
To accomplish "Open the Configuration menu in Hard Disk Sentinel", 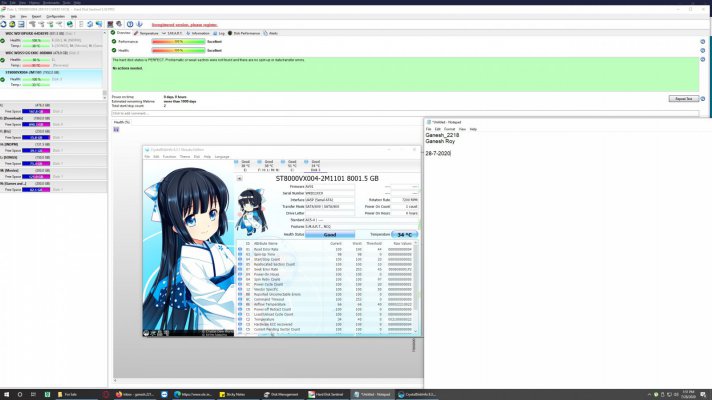I will pyautogui.click(x=55, y=16).
